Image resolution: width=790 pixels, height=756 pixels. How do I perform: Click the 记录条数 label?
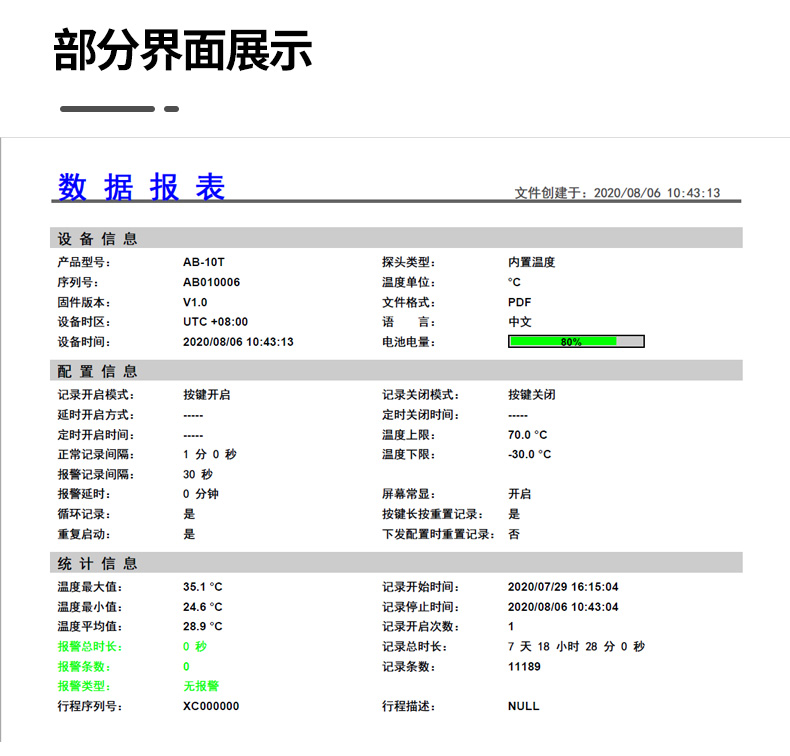(409, 667)
